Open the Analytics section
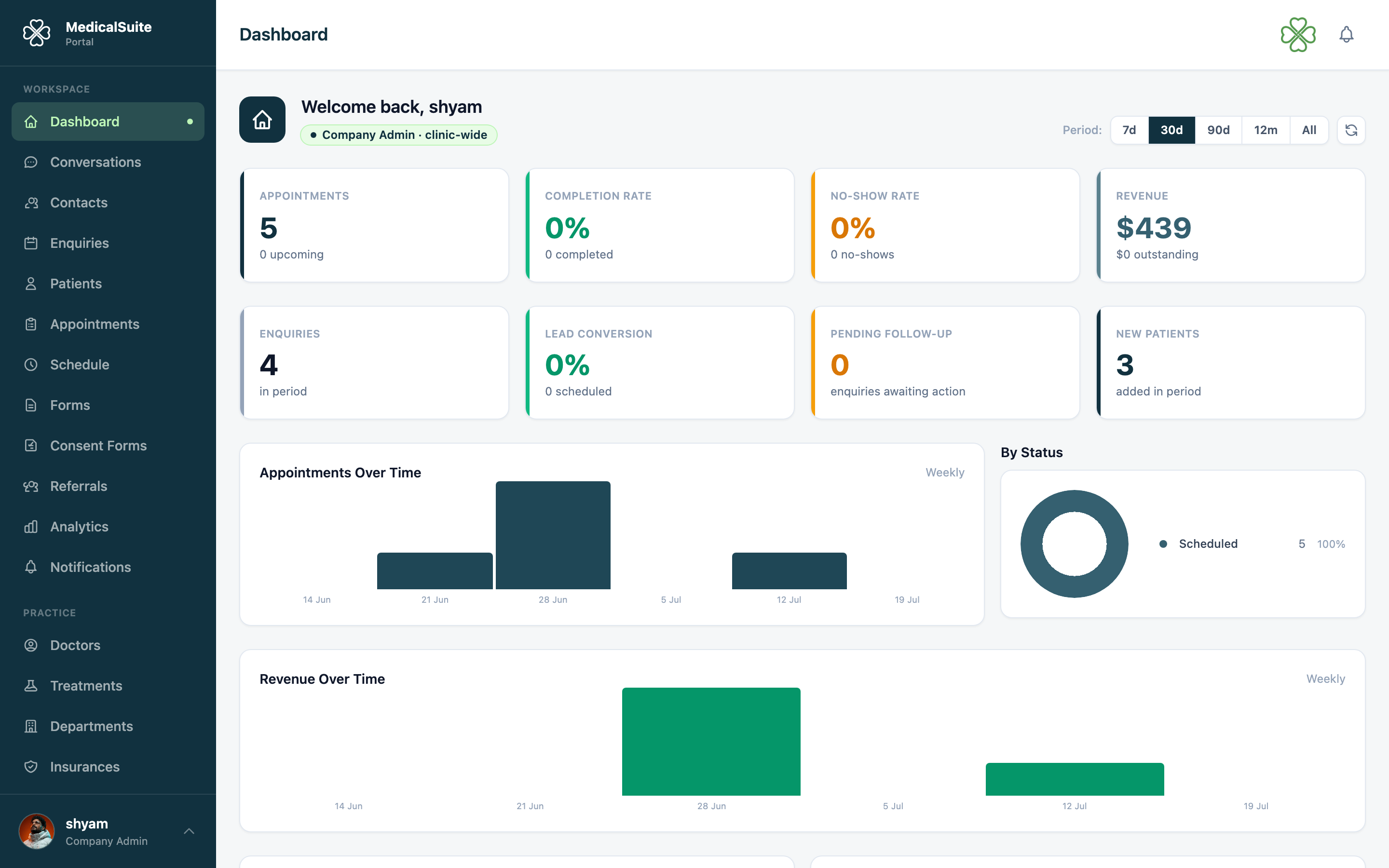 click(108, 527)
